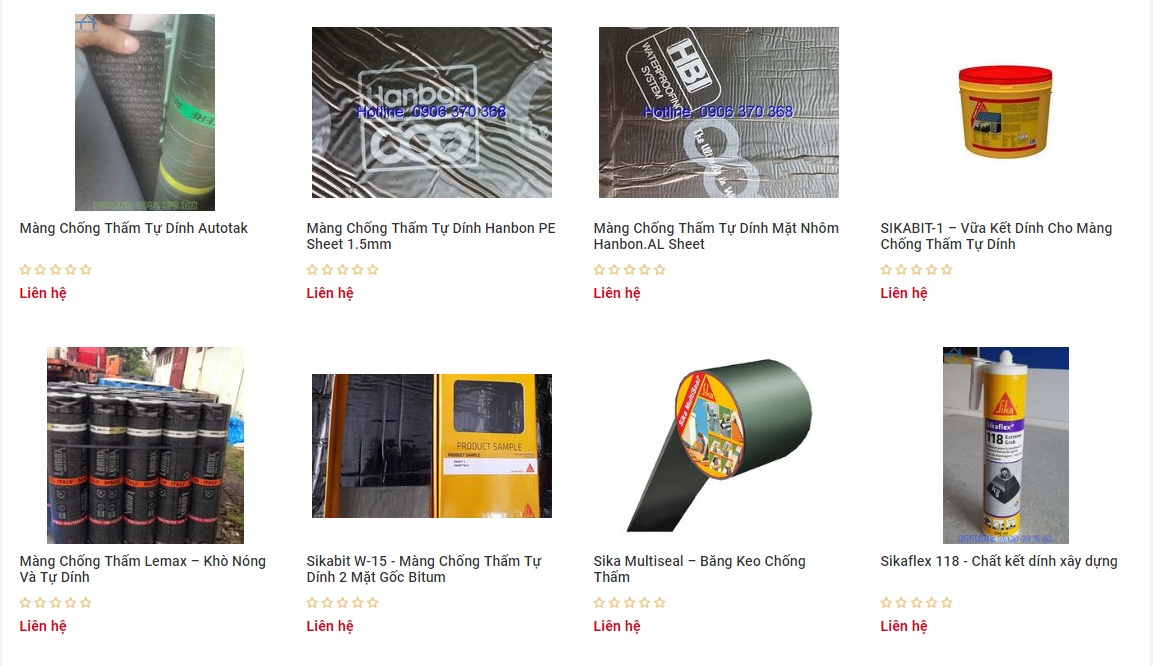Open the Sika Multiseal Băng Keo title link
This screenshot has height=666, width=1153.
(699, 569)
